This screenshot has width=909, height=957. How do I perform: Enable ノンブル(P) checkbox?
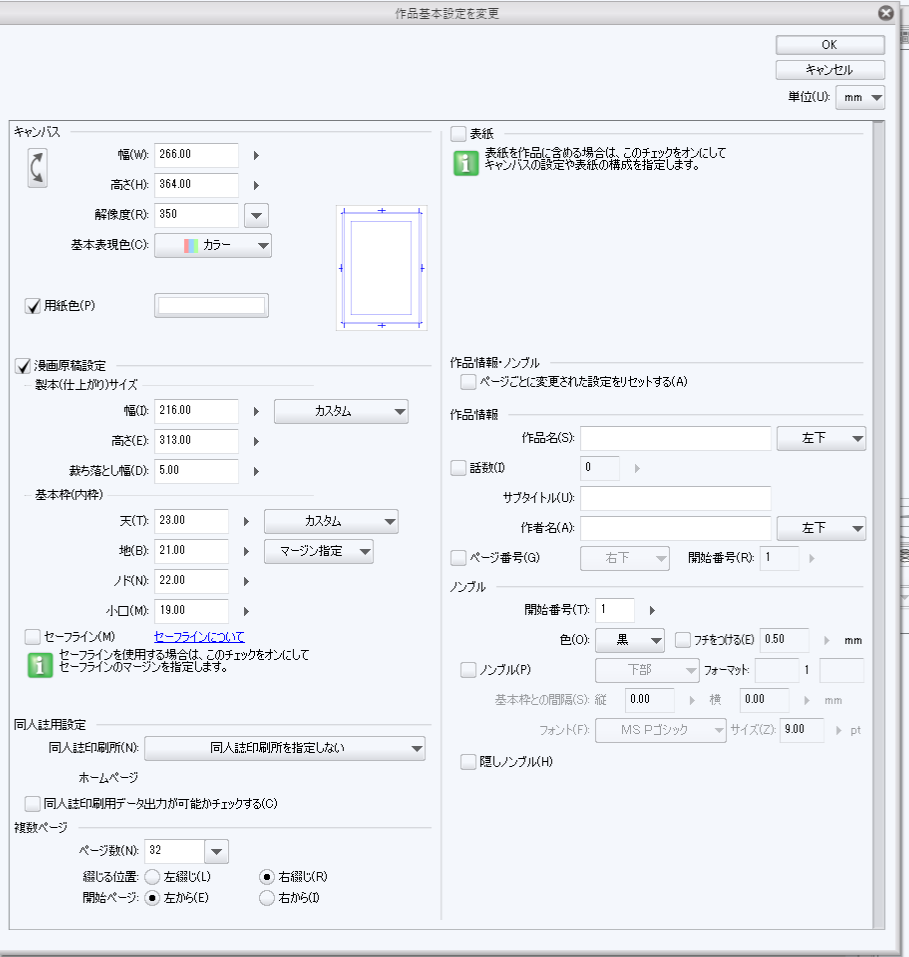468,670
